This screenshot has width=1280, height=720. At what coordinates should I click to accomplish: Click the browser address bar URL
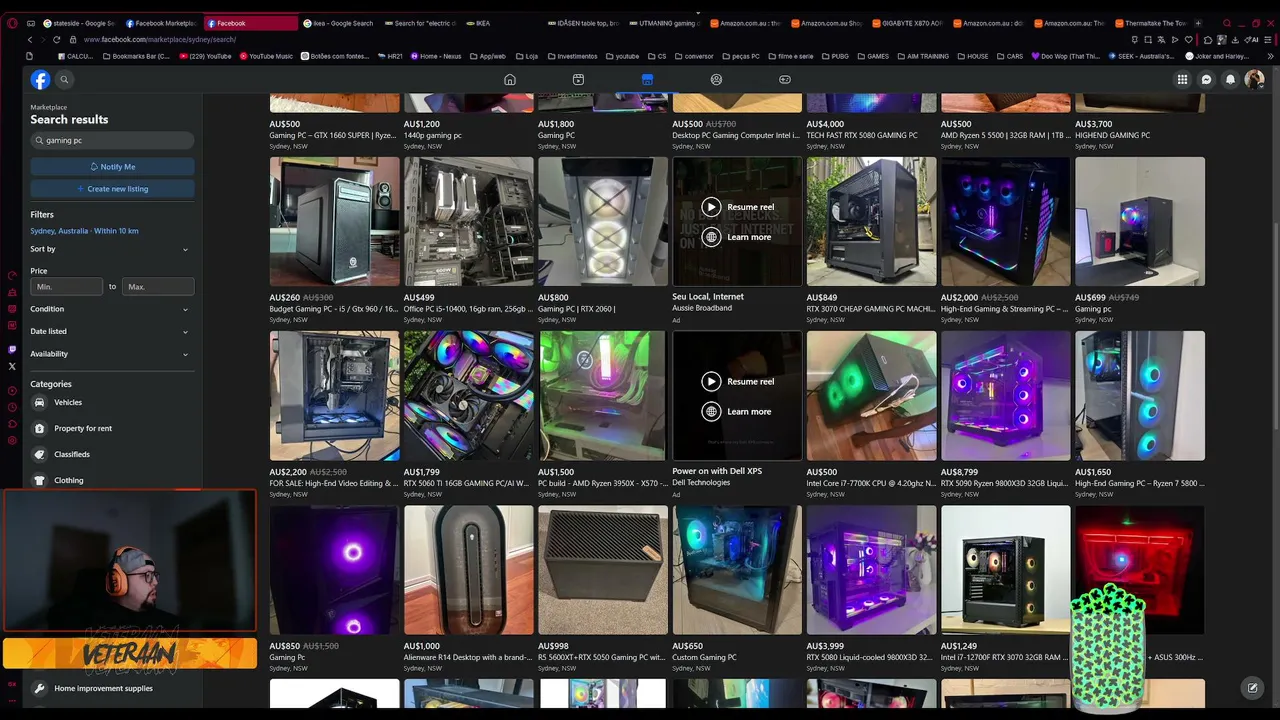click(160, 39)
